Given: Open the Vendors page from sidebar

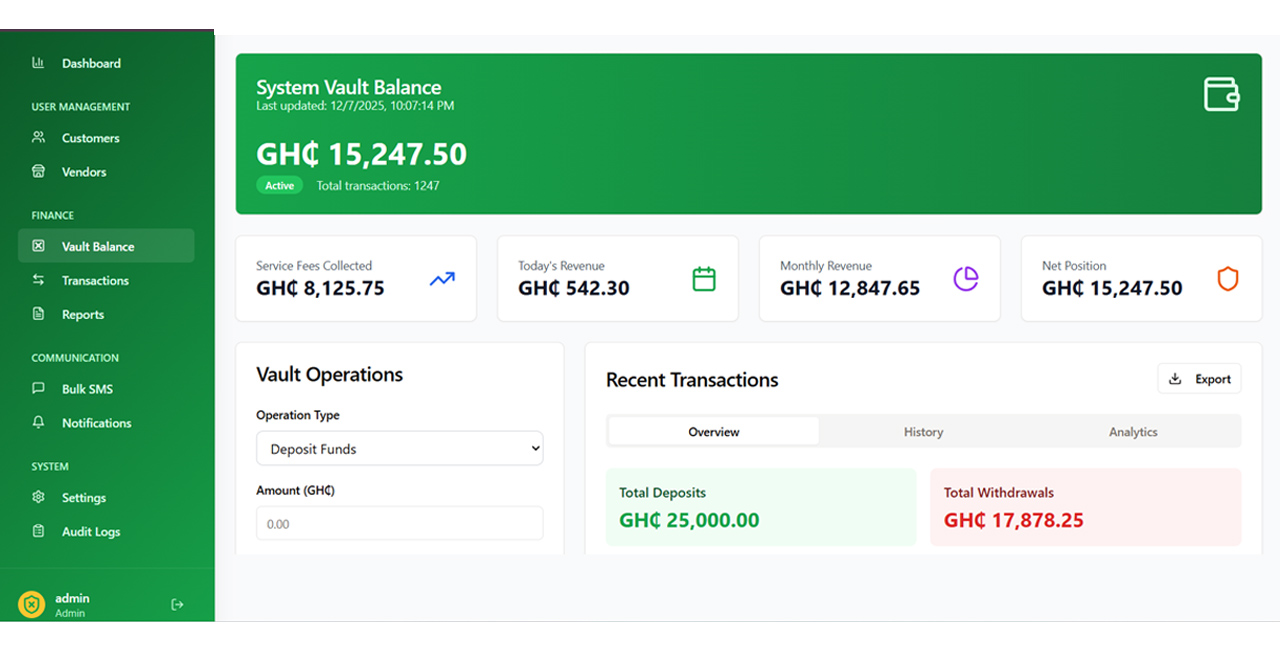Looking at the screenshot, I should click(x=38, y=171).
